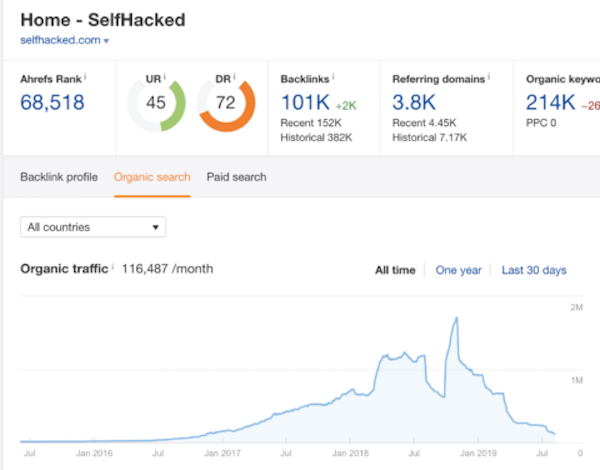
Task: Click the UR info icon
Action: pos(165,76)
